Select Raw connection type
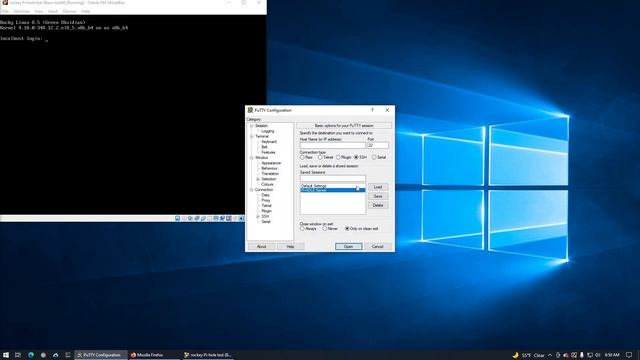The height and width of the screenshot is (360, 640). [x=306, y=157]
